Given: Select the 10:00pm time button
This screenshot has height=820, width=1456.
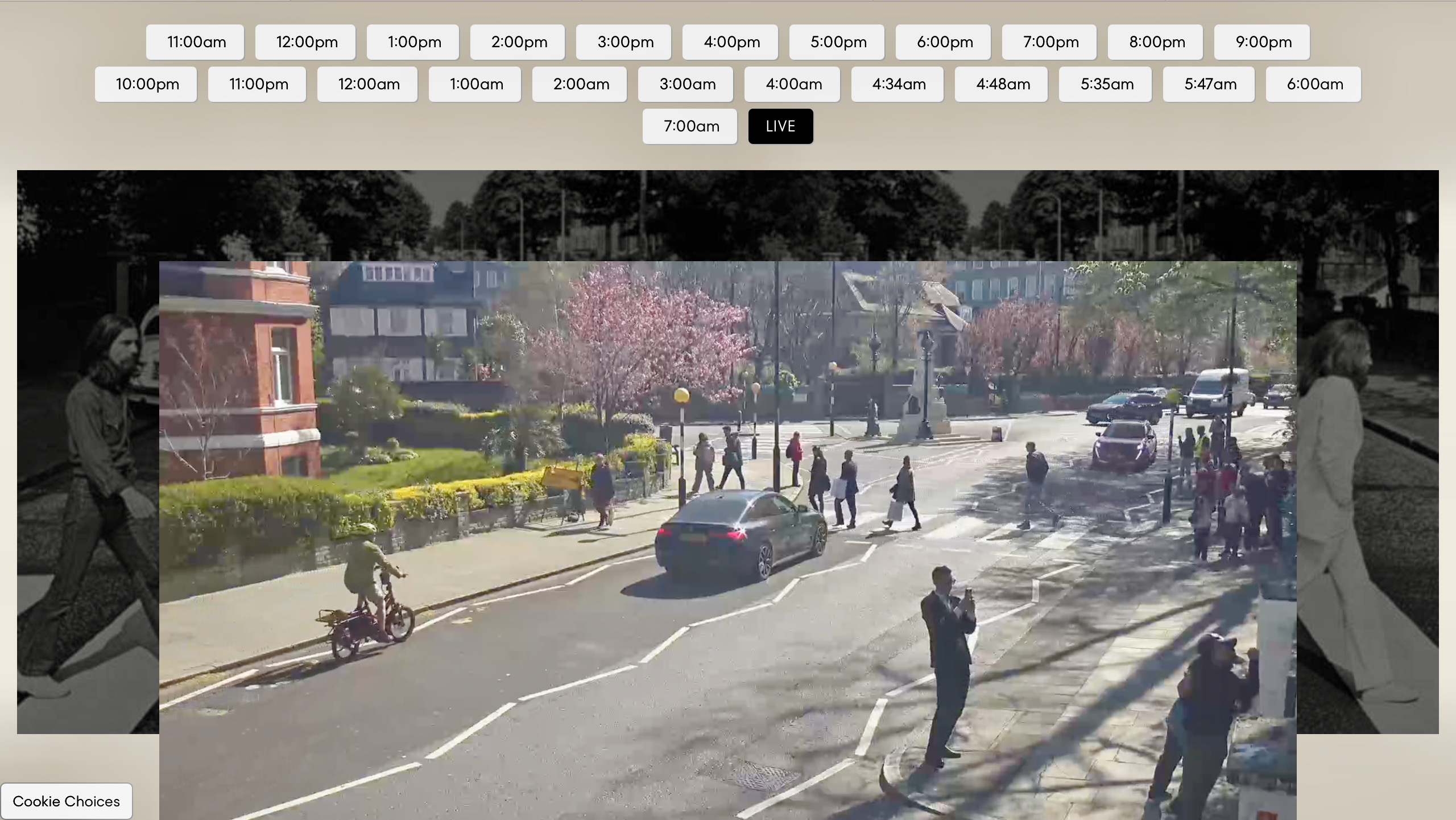Looking at the screenshot, I should tap(146, 84).
